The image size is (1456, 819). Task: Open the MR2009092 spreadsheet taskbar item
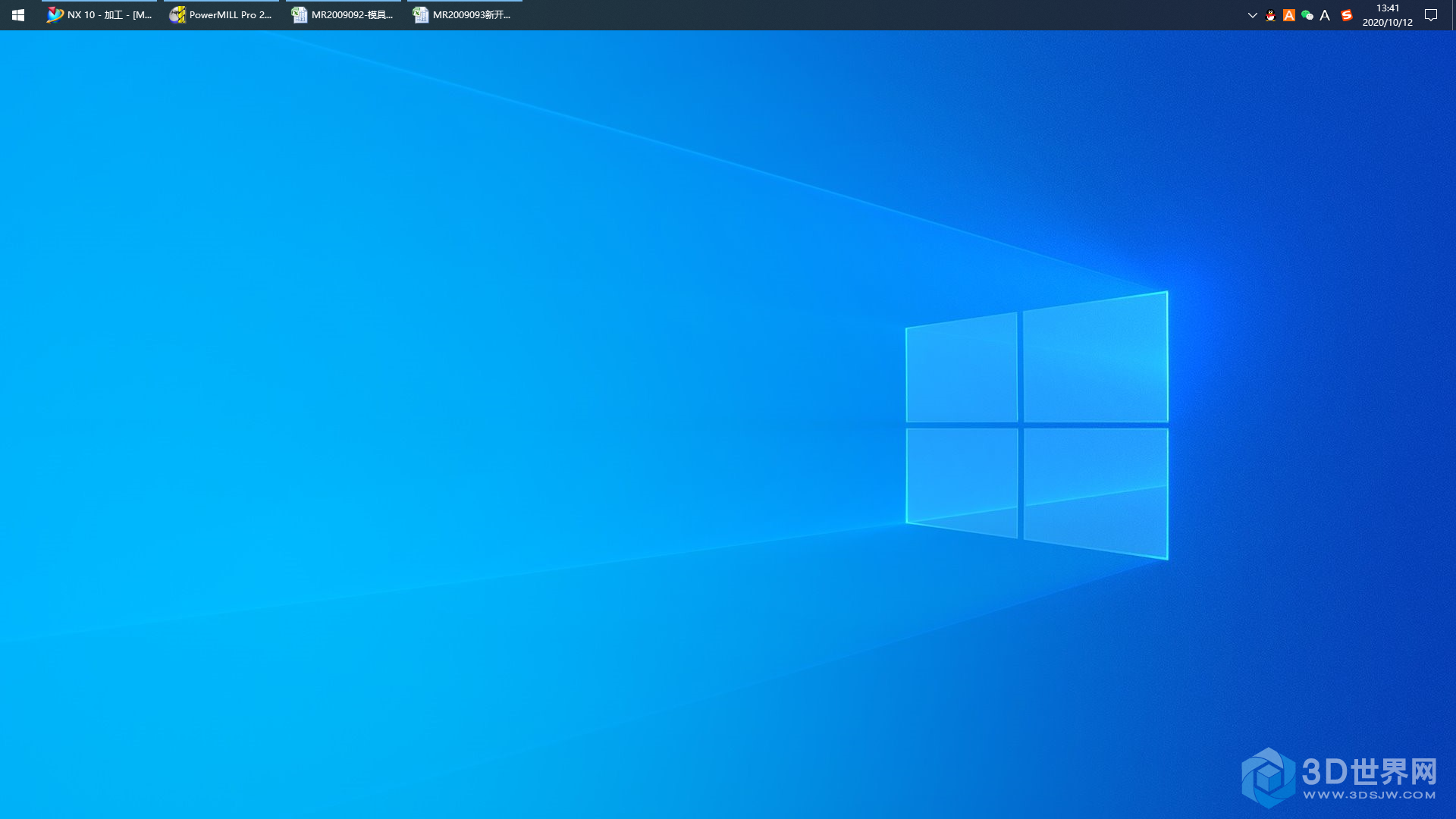[343, 15]
